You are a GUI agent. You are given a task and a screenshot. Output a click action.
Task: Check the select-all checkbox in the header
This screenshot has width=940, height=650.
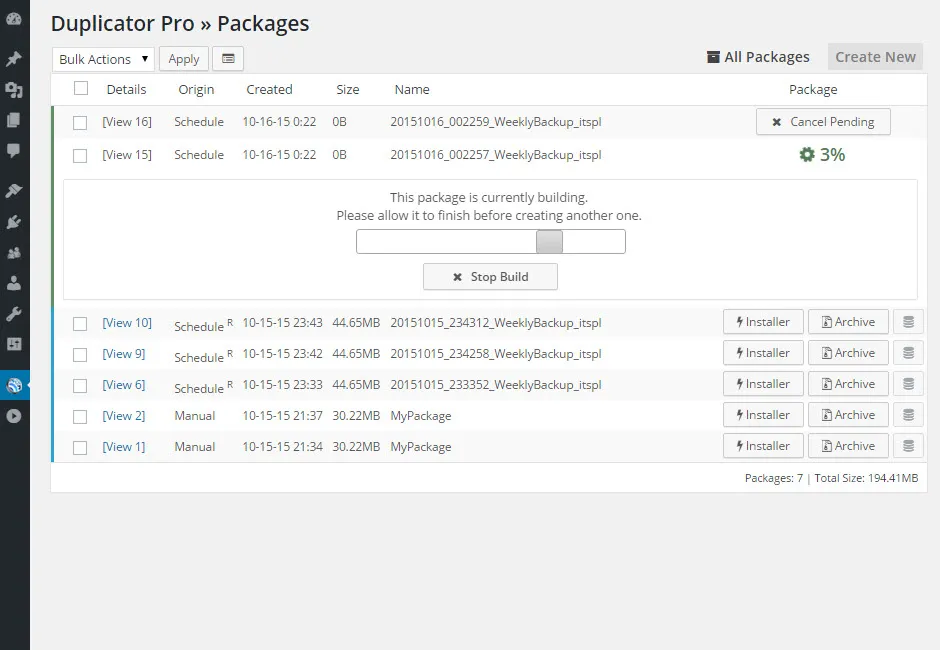[x=80, y=88]
